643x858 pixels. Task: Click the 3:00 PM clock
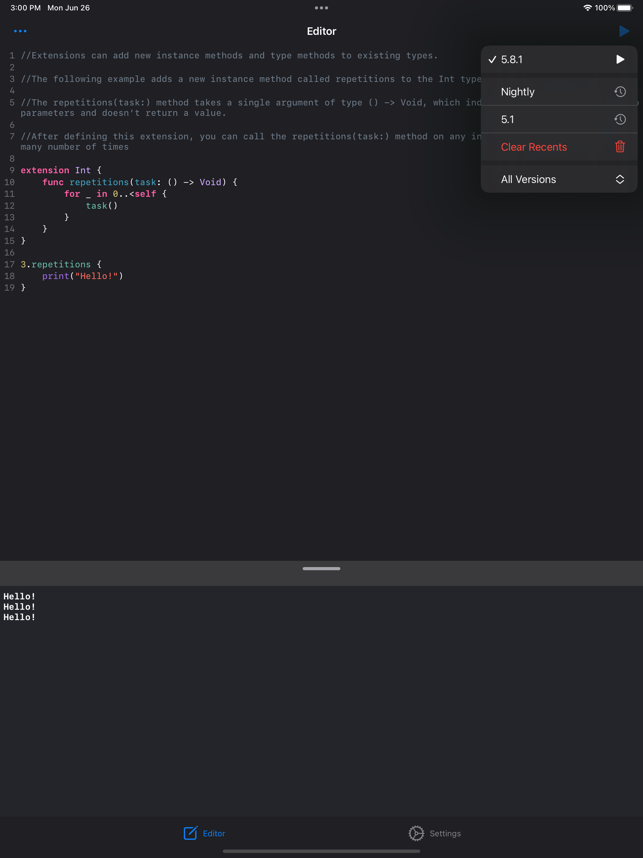(x=26, y=8)
